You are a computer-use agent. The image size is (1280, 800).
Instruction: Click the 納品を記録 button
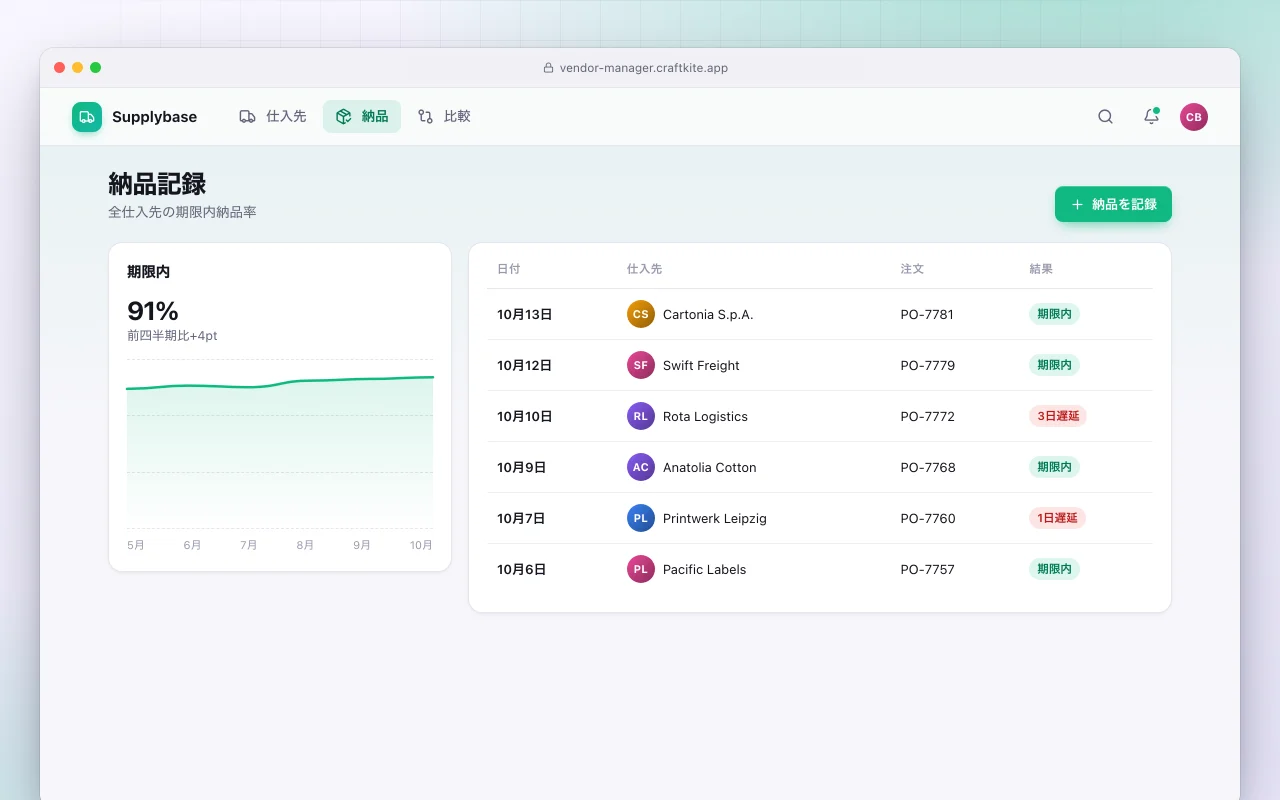click(x=1113, y=204)
